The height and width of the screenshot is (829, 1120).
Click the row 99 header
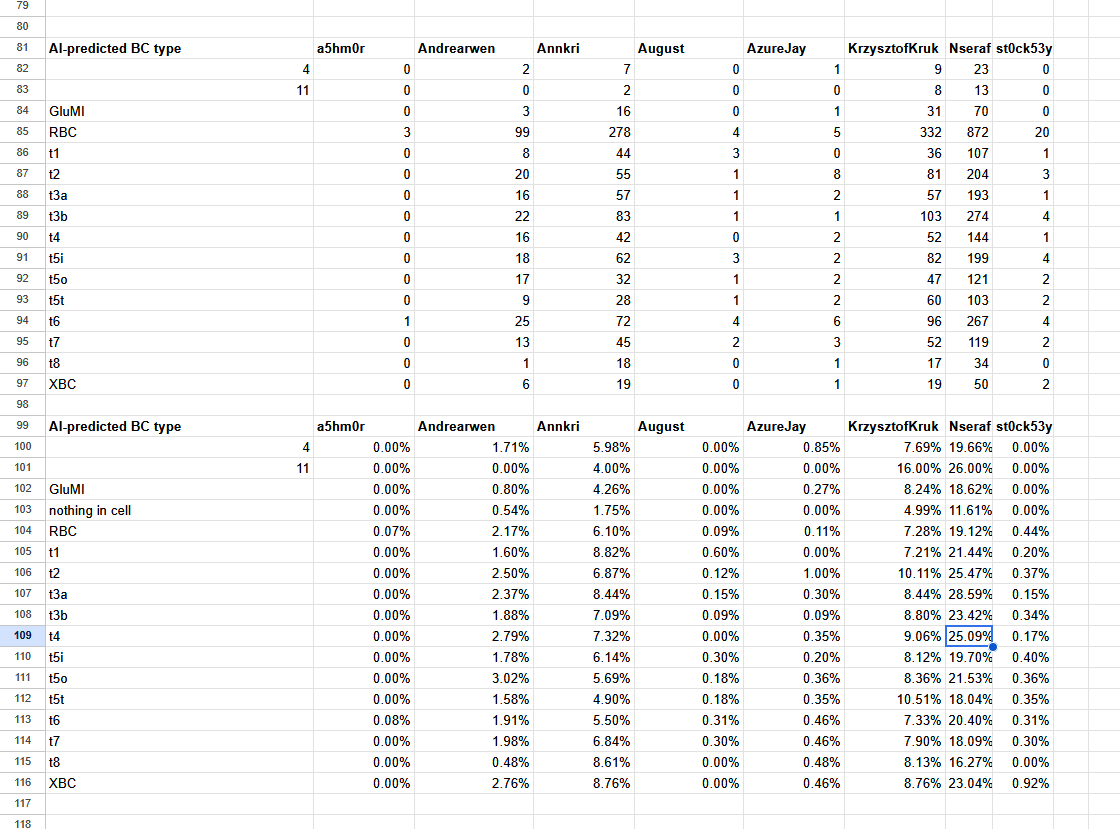(x=22, y=426)
